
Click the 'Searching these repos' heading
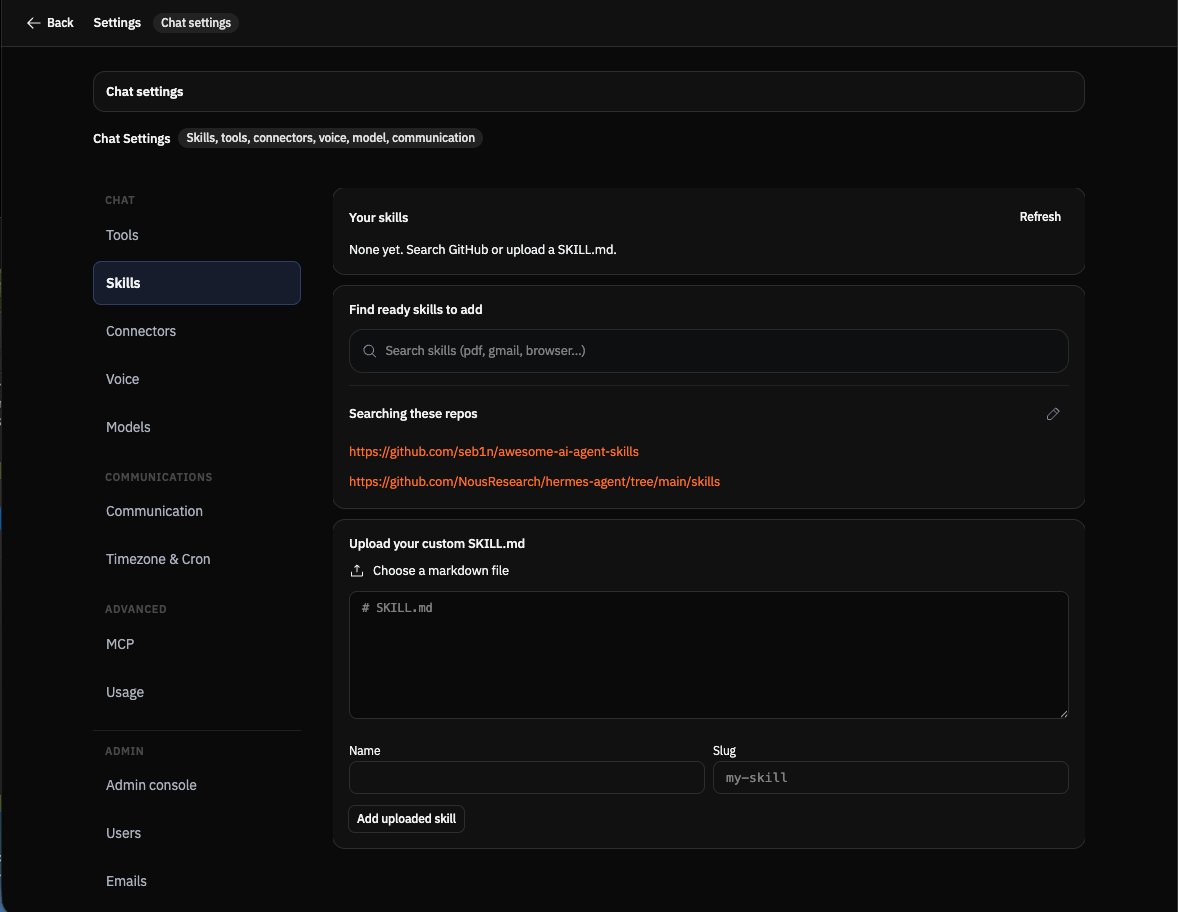pyautogui.click(x=413, y=414)
